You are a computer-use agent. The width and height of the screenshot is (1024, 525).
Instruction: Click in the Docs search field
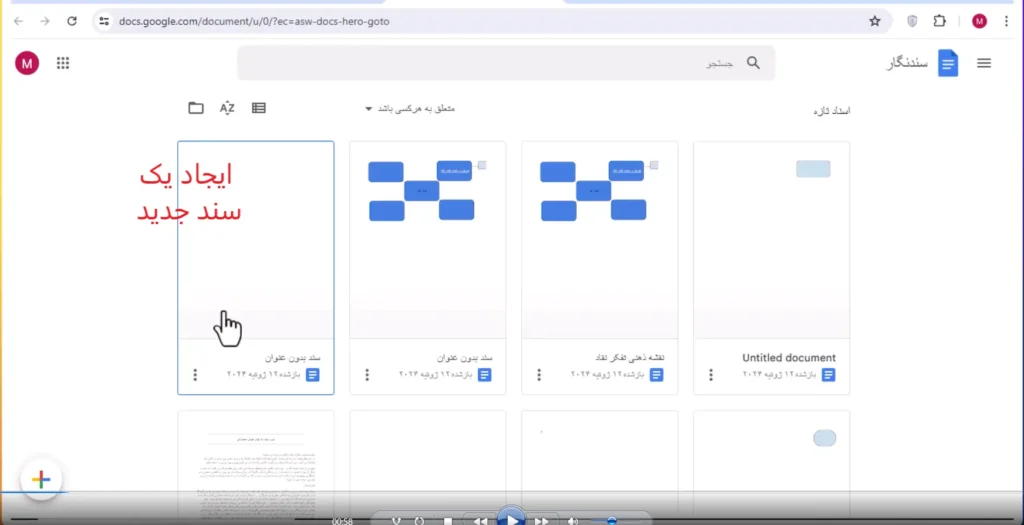click(505, 63)
